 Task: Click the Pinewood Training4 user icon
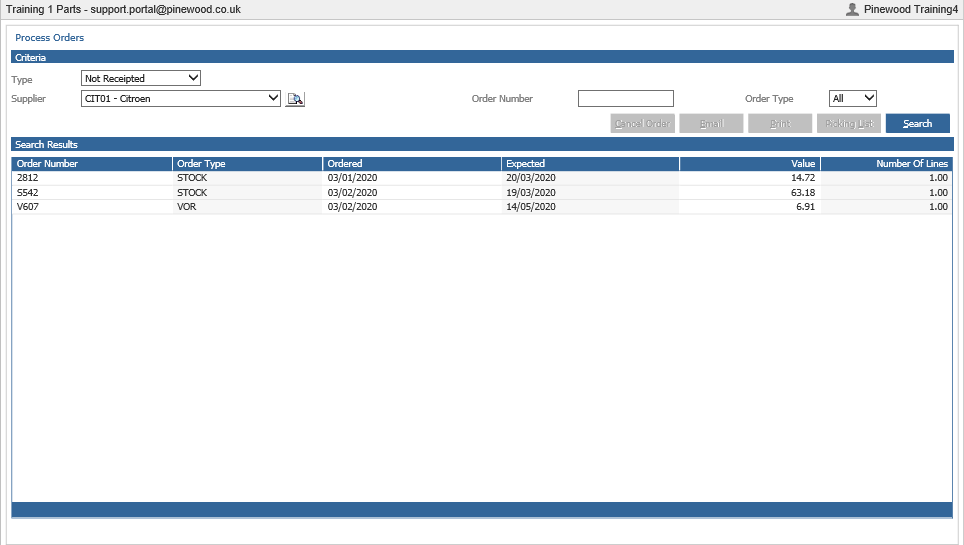852,9
